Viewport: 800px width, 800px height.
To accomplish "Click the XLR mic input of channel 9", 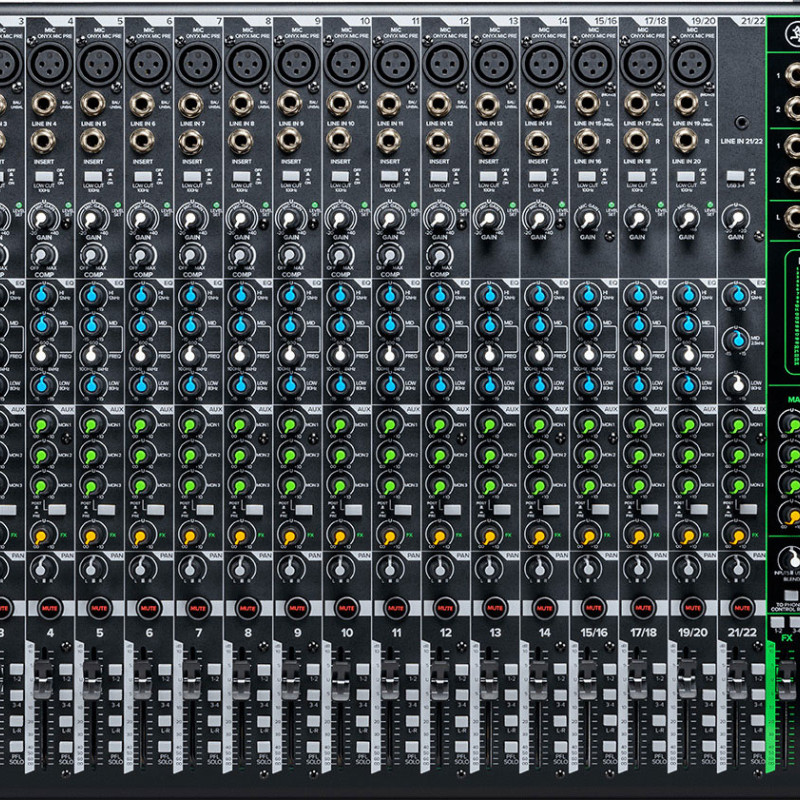I will (297, 63).
